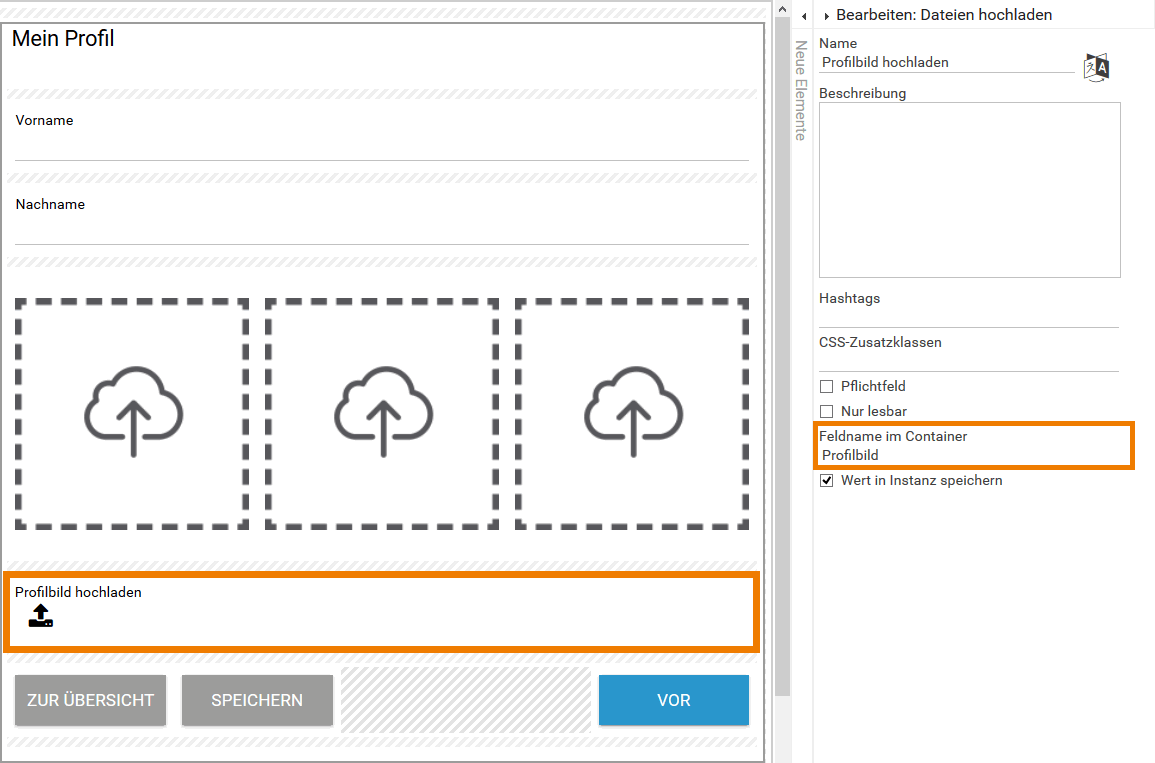Click the translate icon next to Name
Screen dimensions: 1155x763
coord(1097,67)
